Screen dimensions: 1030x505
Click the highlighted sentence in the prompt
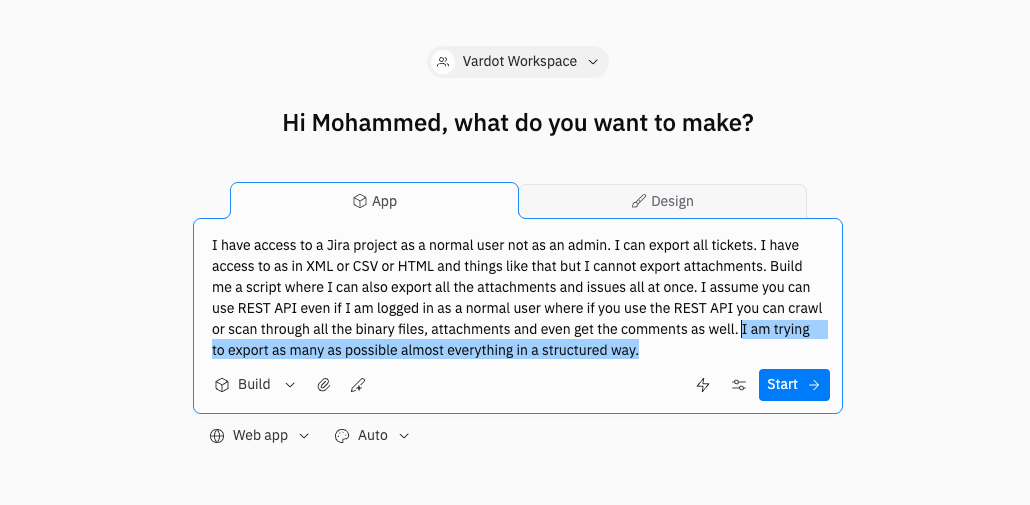[425, 350]
